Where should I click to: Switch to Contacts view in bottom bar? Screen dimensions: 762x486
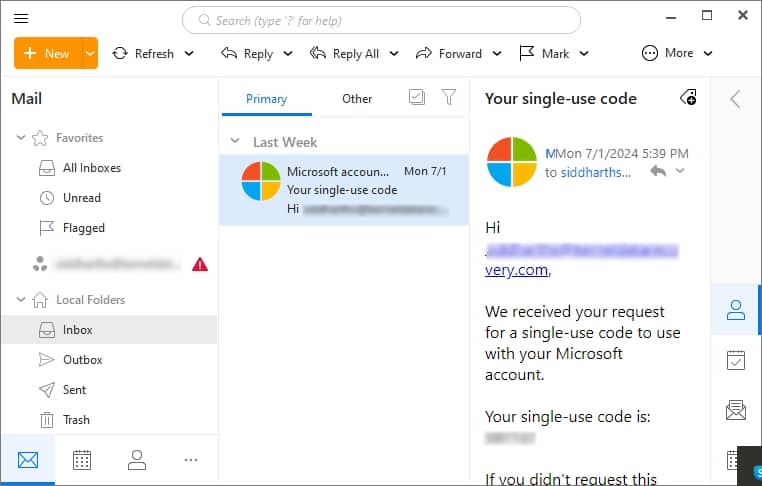(137, 460)
